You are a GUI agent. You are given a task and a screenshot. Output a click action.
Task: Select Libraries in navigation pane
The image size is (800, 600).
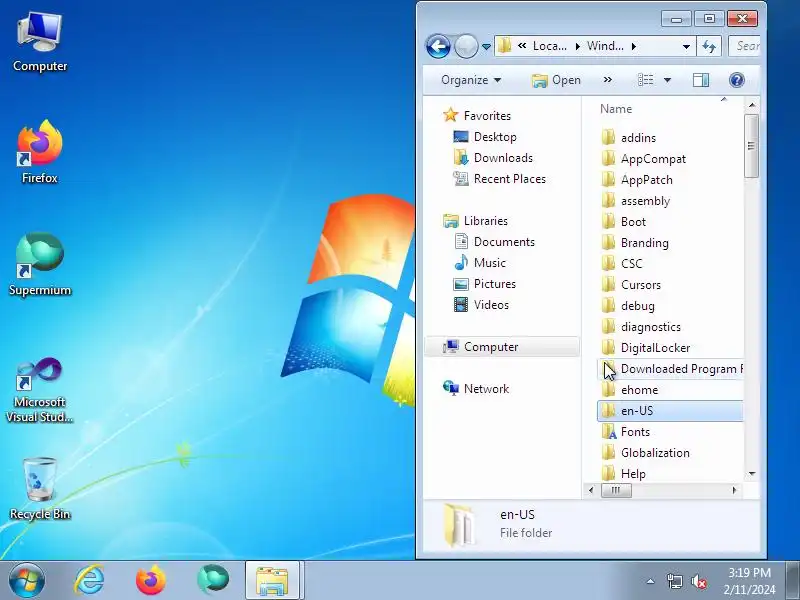(485, 221)
